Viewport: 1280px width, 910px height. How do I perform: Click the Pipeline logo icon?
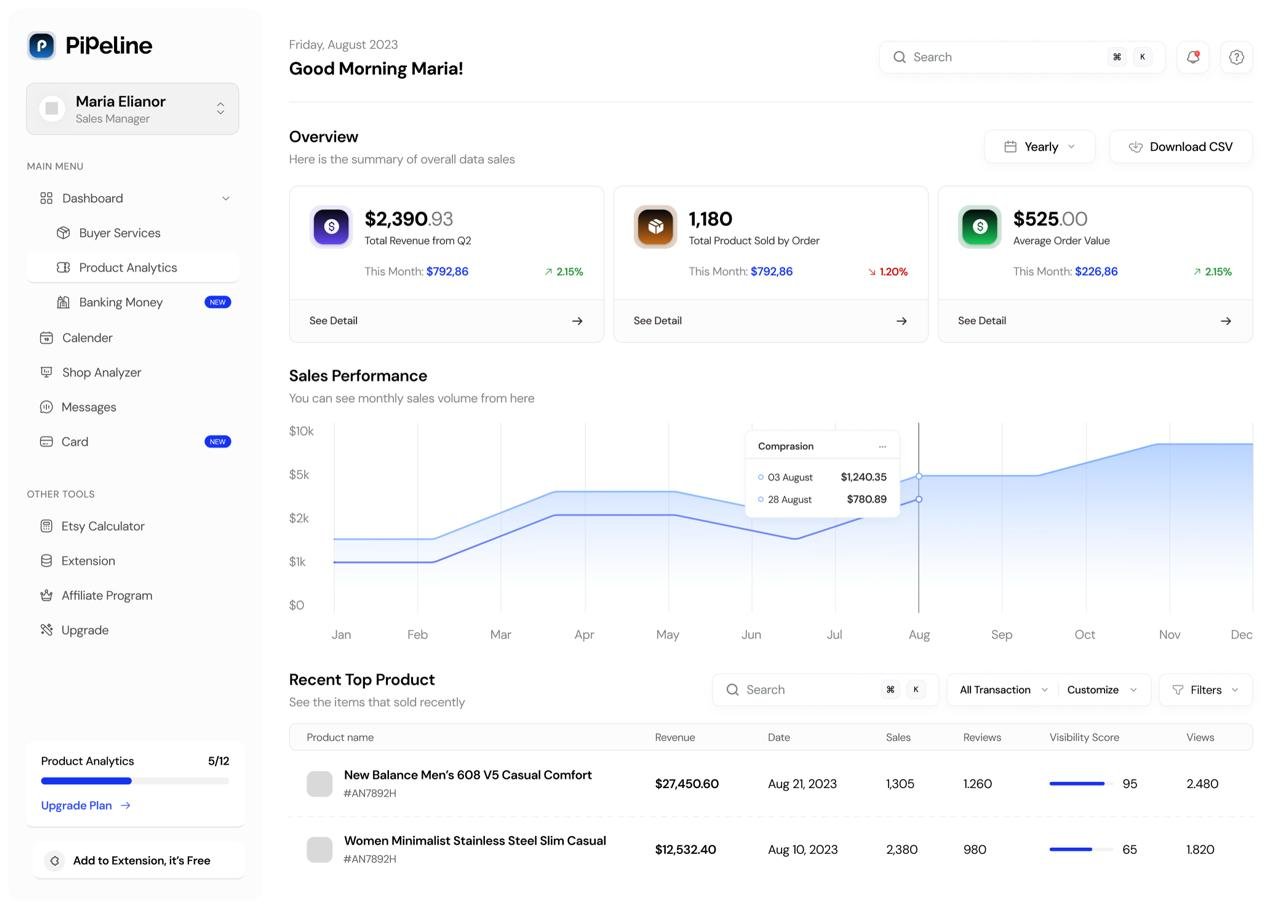pyautogui.click(x=41, y=45)
